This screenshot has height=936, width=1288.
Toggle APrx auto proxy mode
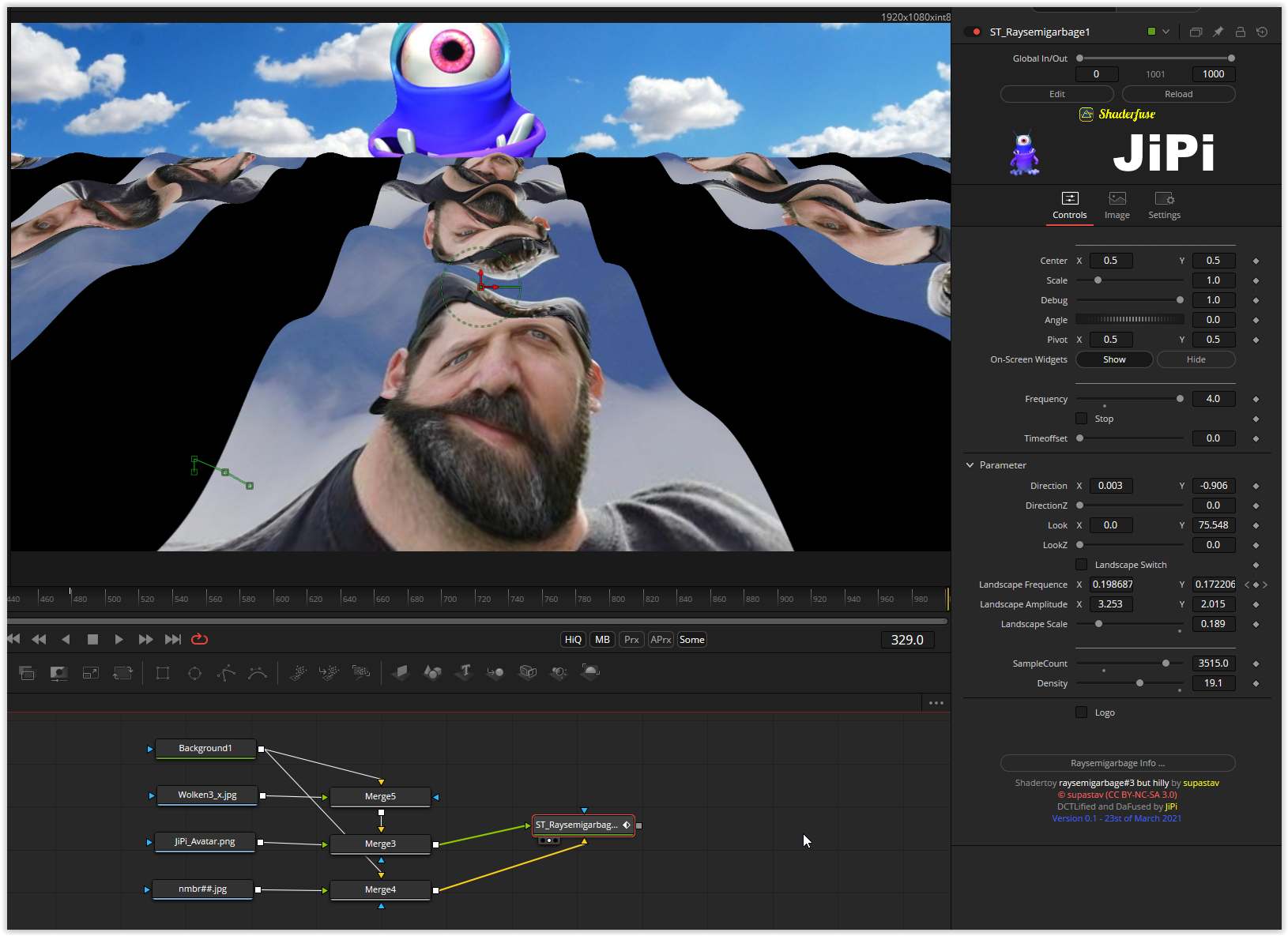click(x=661, y=640)
